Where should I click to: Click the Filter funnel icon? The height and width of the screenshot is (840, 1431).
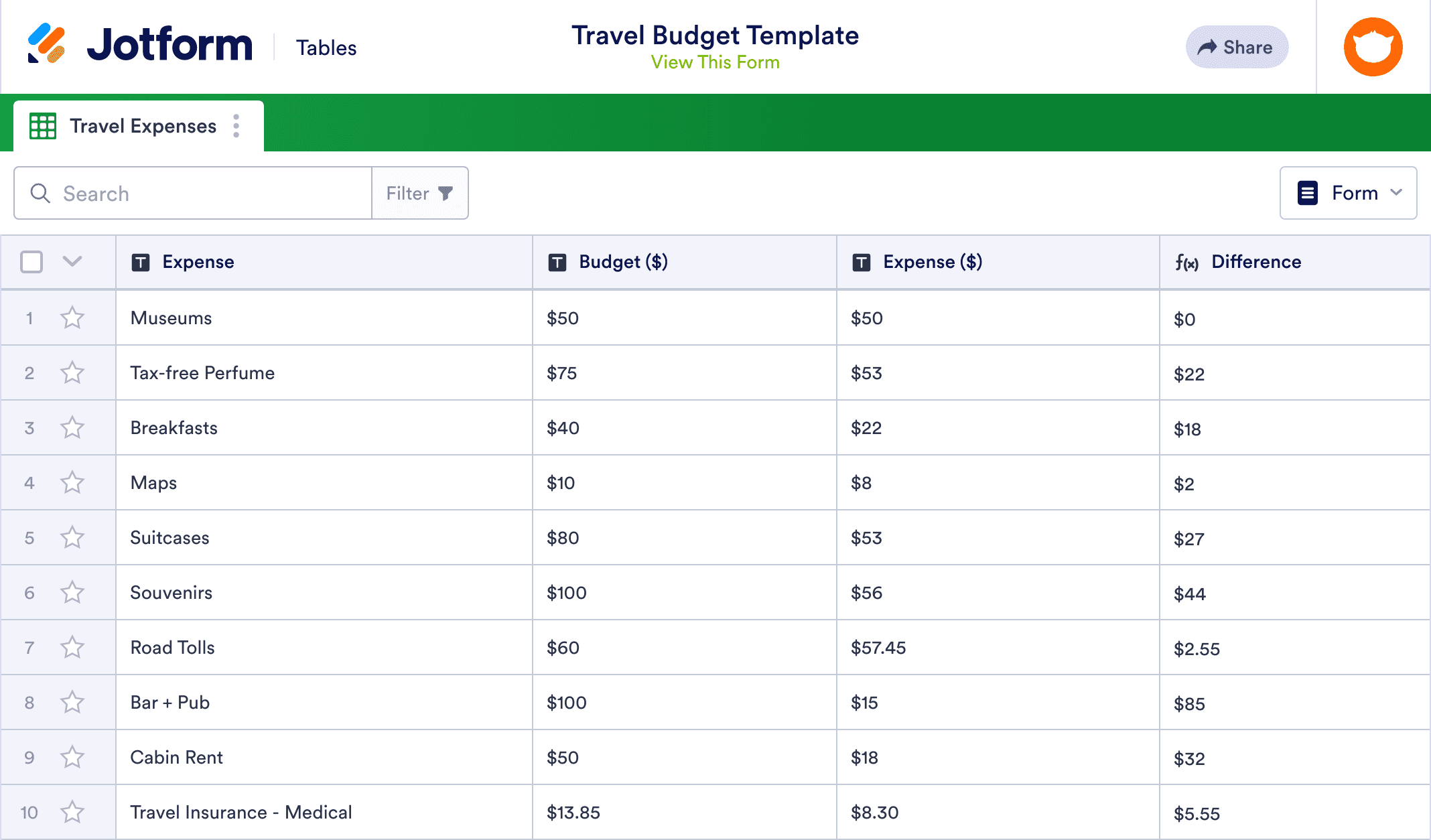(x=445, y=193)
